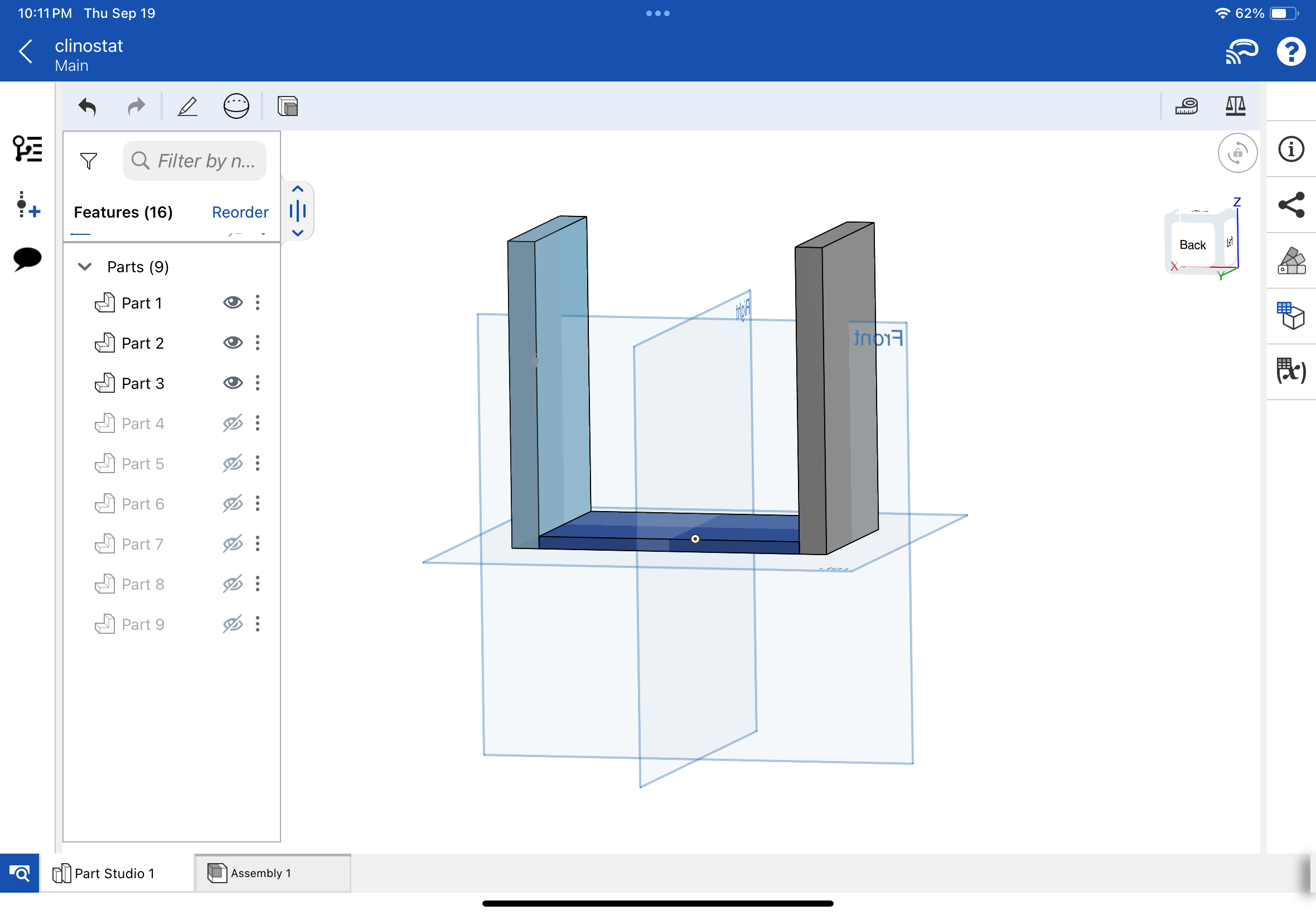
Task: Open the BOM table cube icon
Action: [x=1291, y=316]
